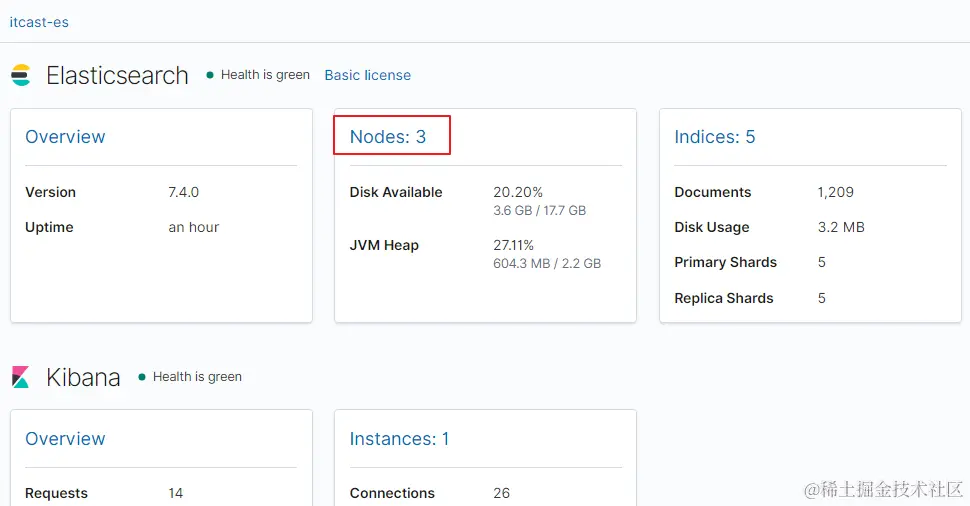Click the Uptime label
This screenshot has width=970, height=506.
pyautogui.click(x=49, y=227)
